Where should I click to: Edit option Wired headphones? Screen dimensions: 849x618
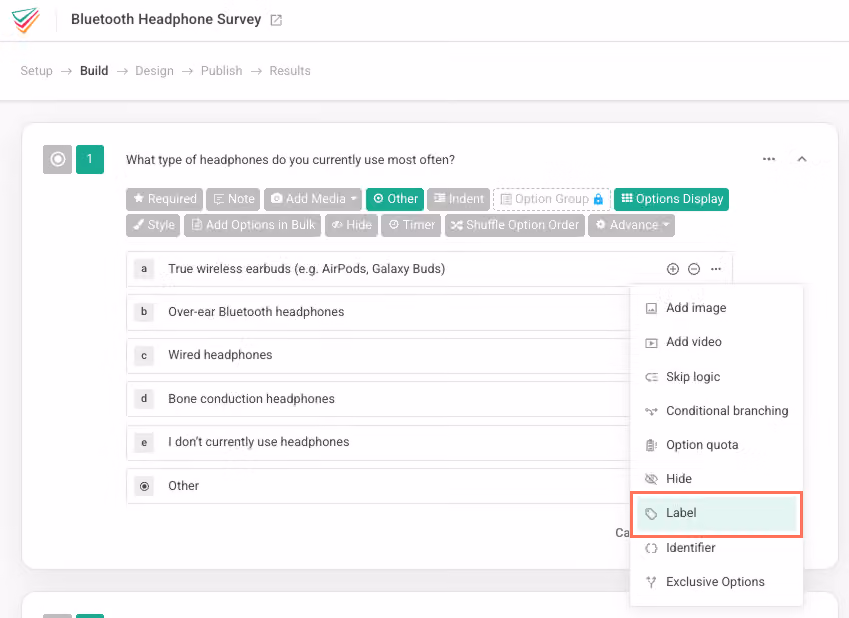pos(220,355)
